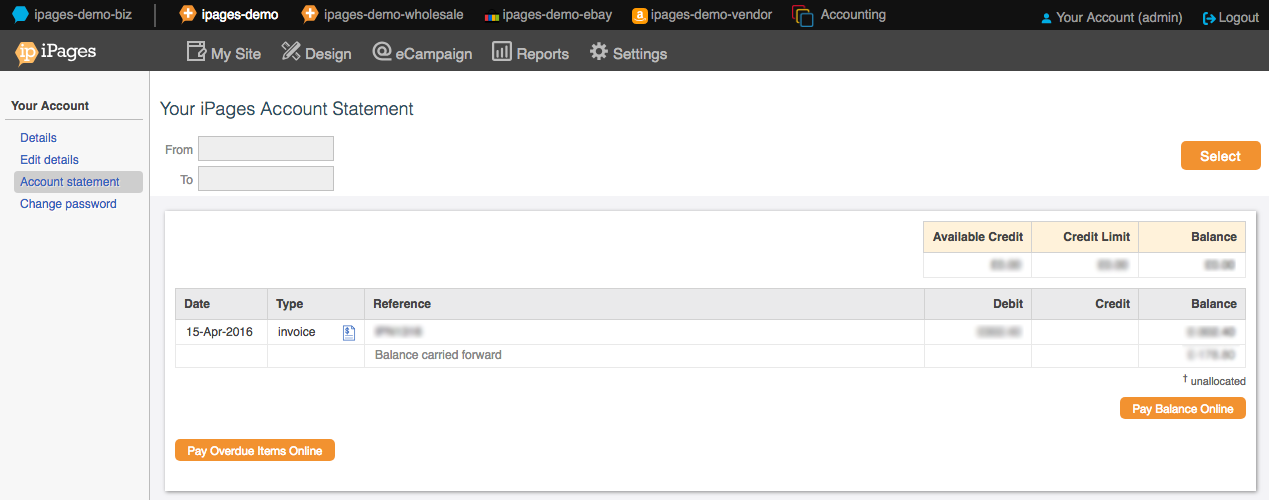Click the Available Credit header

pyautogui.click(x=978, y=237)
